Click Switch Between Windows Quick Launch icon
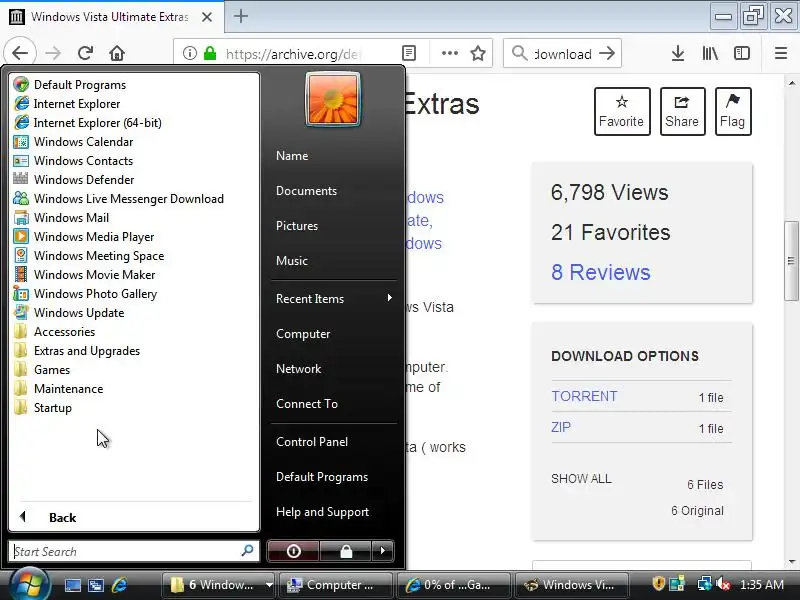This screenshot has height=600, width=800. 95,585
